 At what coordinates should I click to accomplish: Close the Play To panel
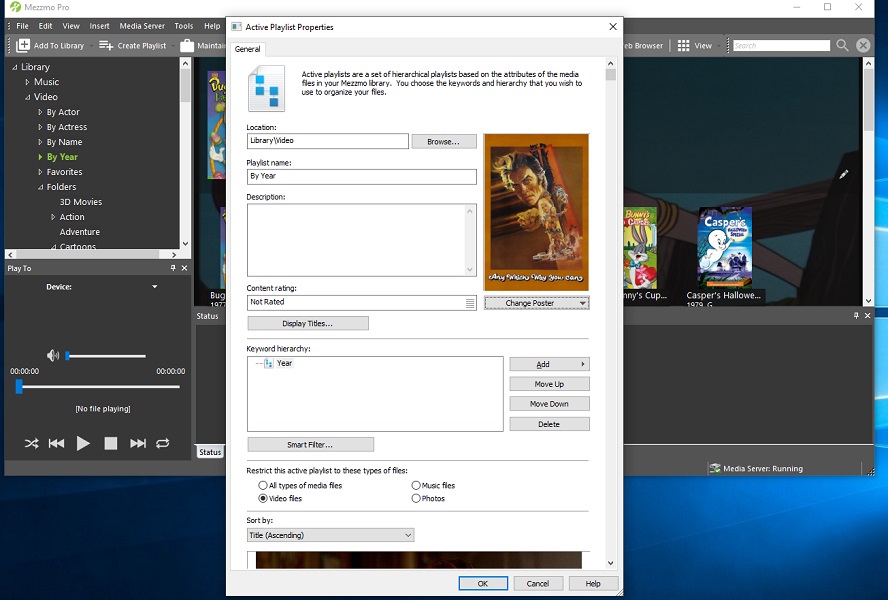click(184, 268)
